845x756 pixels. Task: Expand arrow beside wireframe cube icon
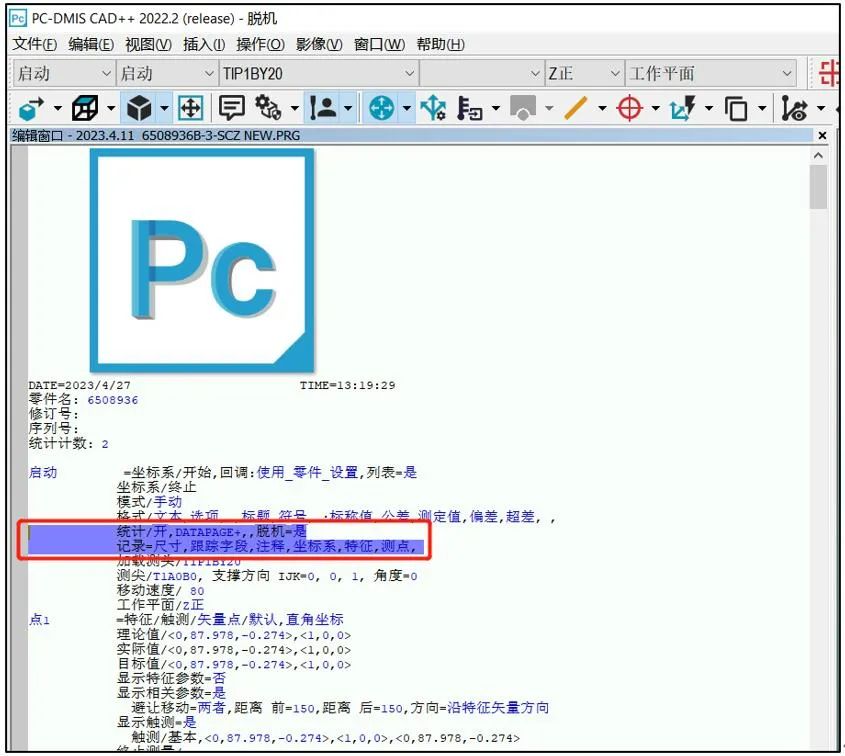110,108
